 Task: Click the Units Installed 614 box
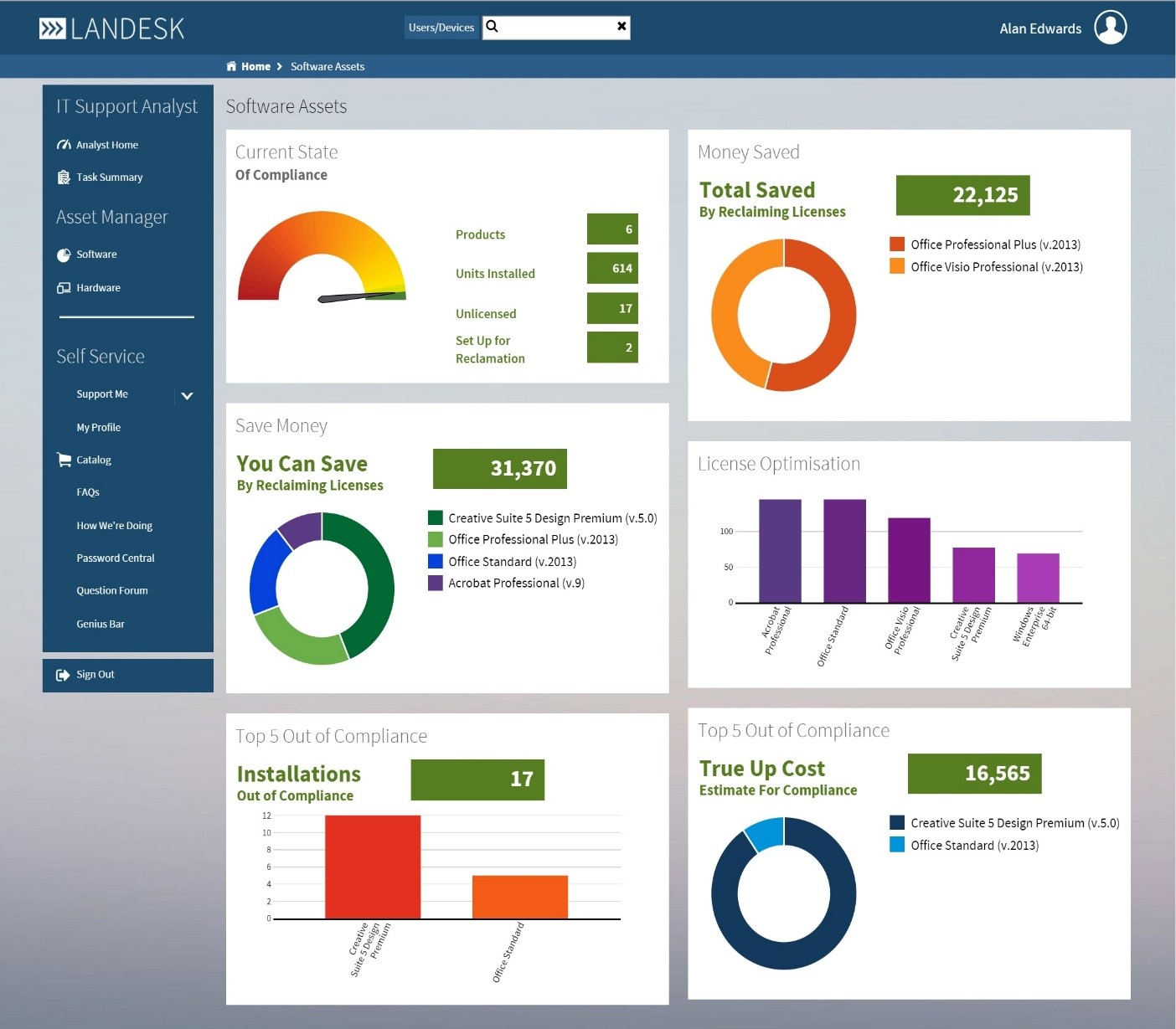[612, 268]
